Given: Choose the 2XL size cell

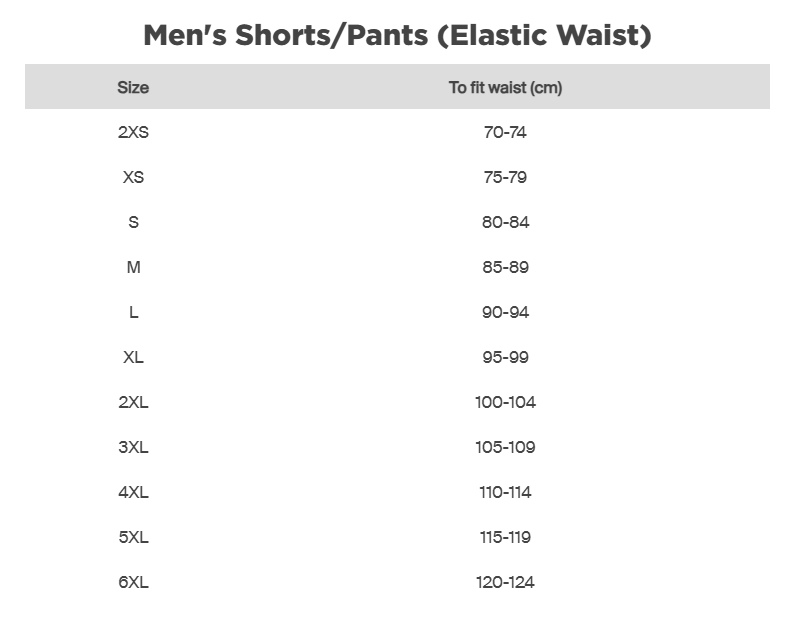Looking at the screenshot, I should click(133, 402).
